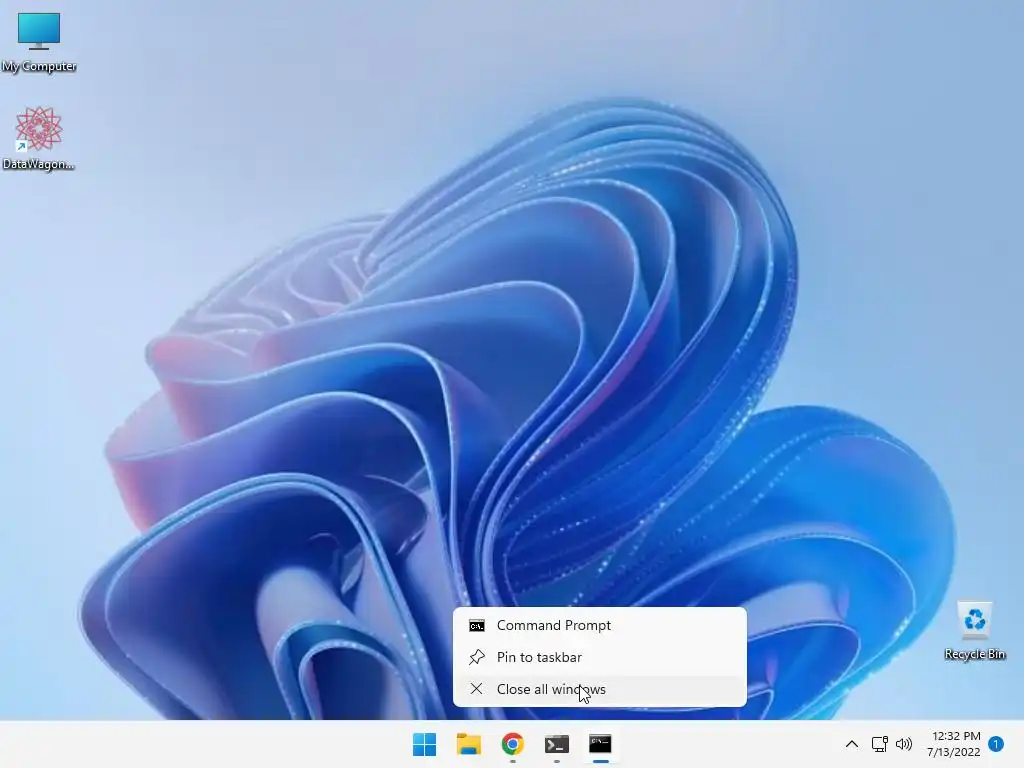The image size is (1024, 768).
Task: Open the clock showing 12:32 PM
Action: pyautogui.click(x=953, y=744)
